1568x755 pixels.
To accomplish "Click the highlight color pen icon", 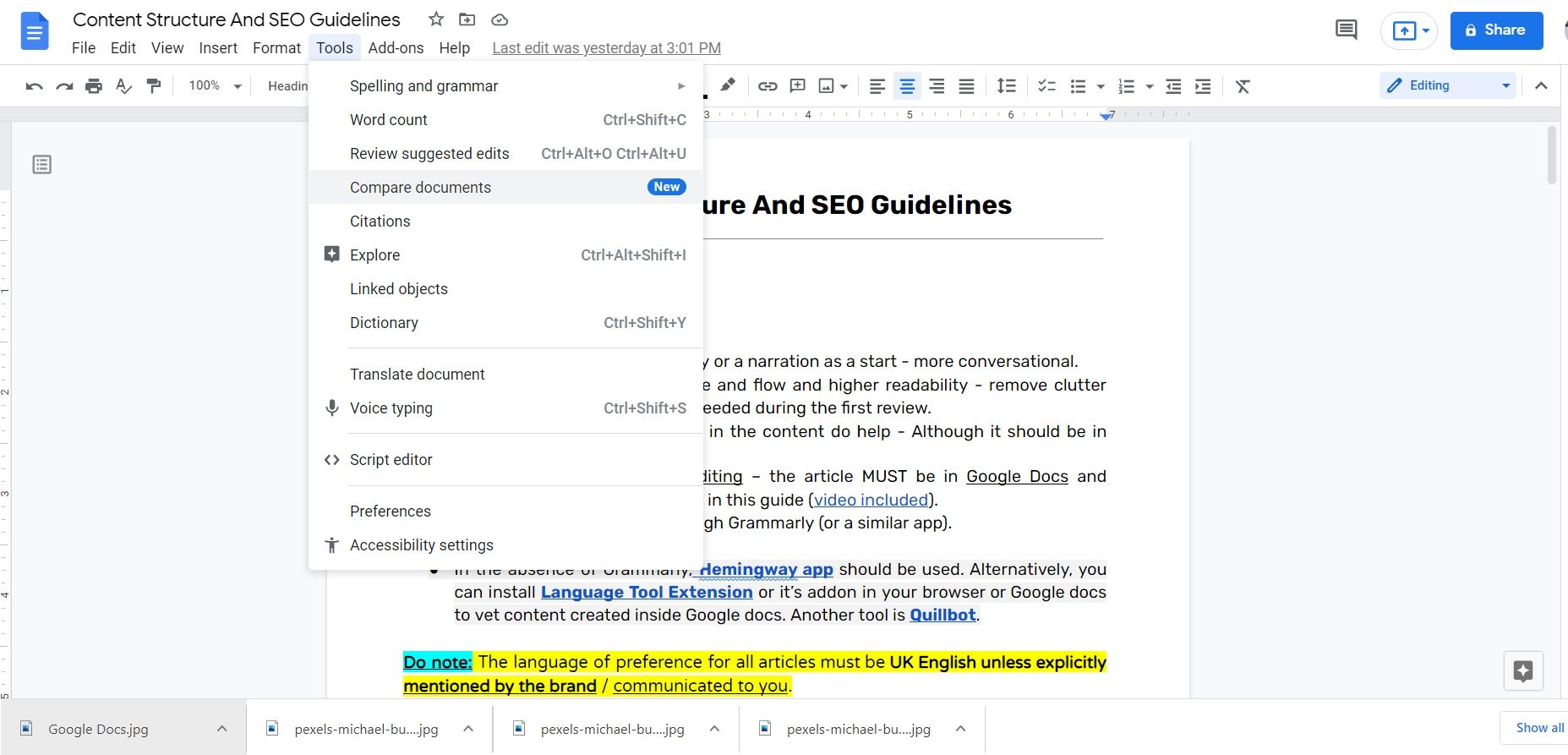I will point(727,85).
